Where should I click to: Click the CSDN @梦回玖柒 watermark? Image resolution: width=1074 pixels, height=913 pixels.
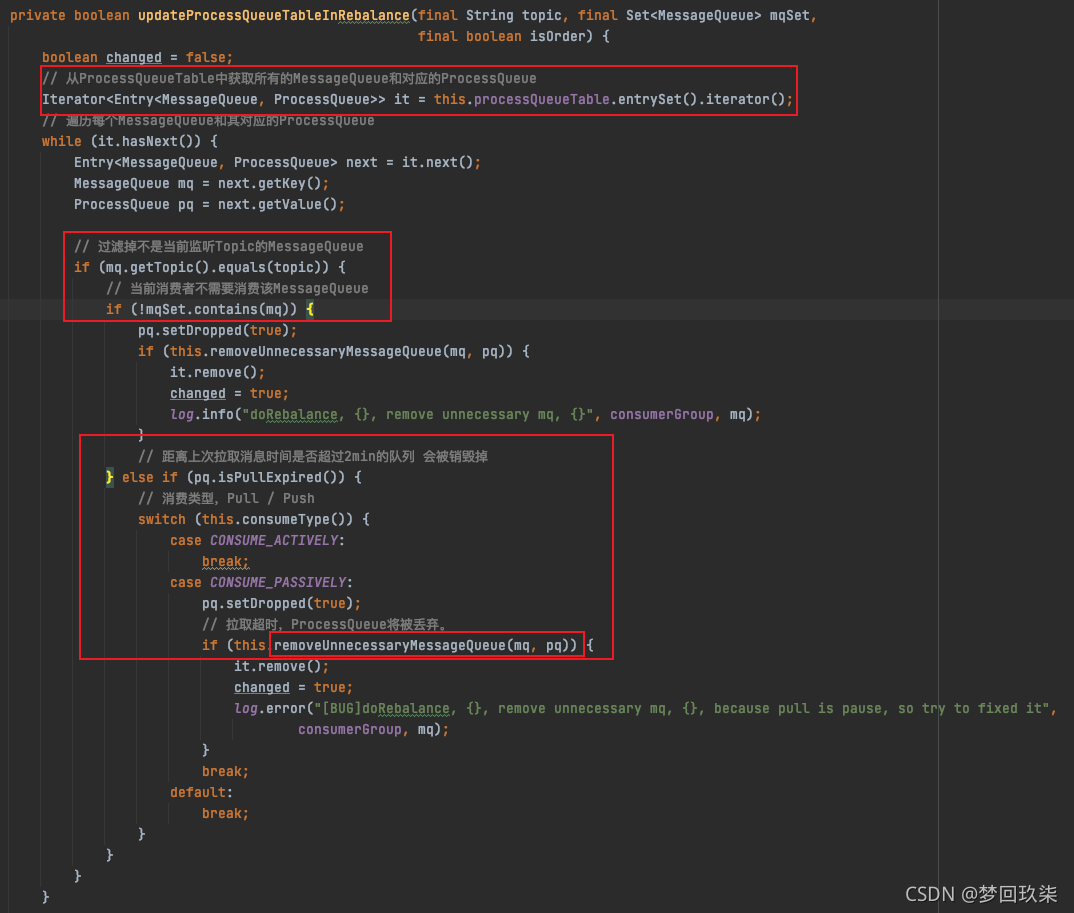click(981, 894)
